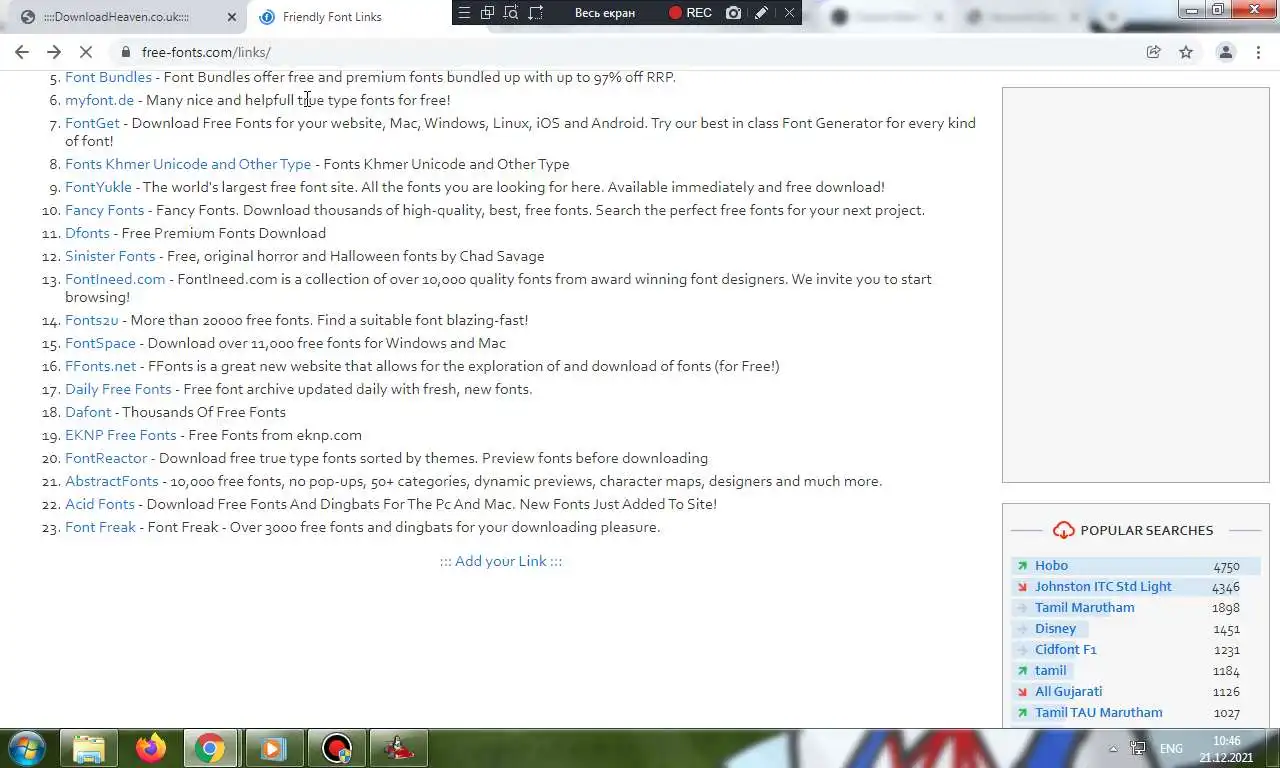Select Hobo in popular searches
Screen dimensions: 1280x768
pos(1051,566)
